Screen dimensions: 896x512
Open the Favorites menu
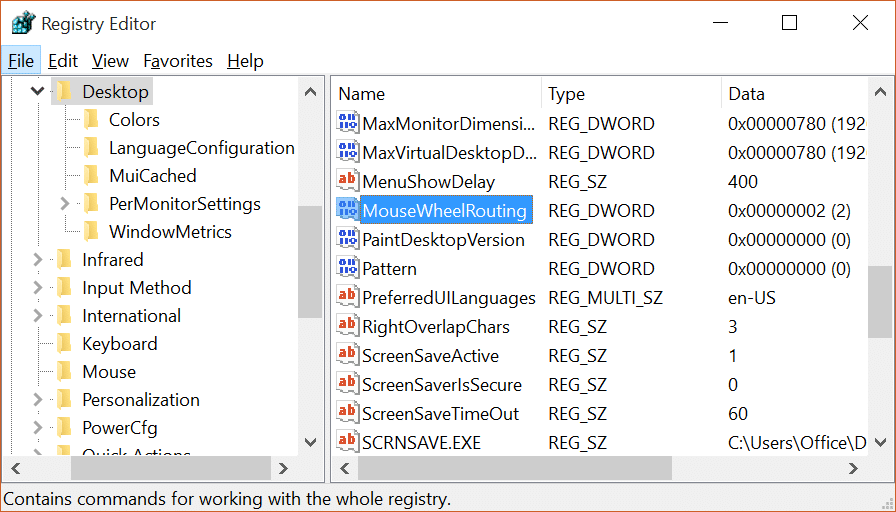[x=178, y=61]
